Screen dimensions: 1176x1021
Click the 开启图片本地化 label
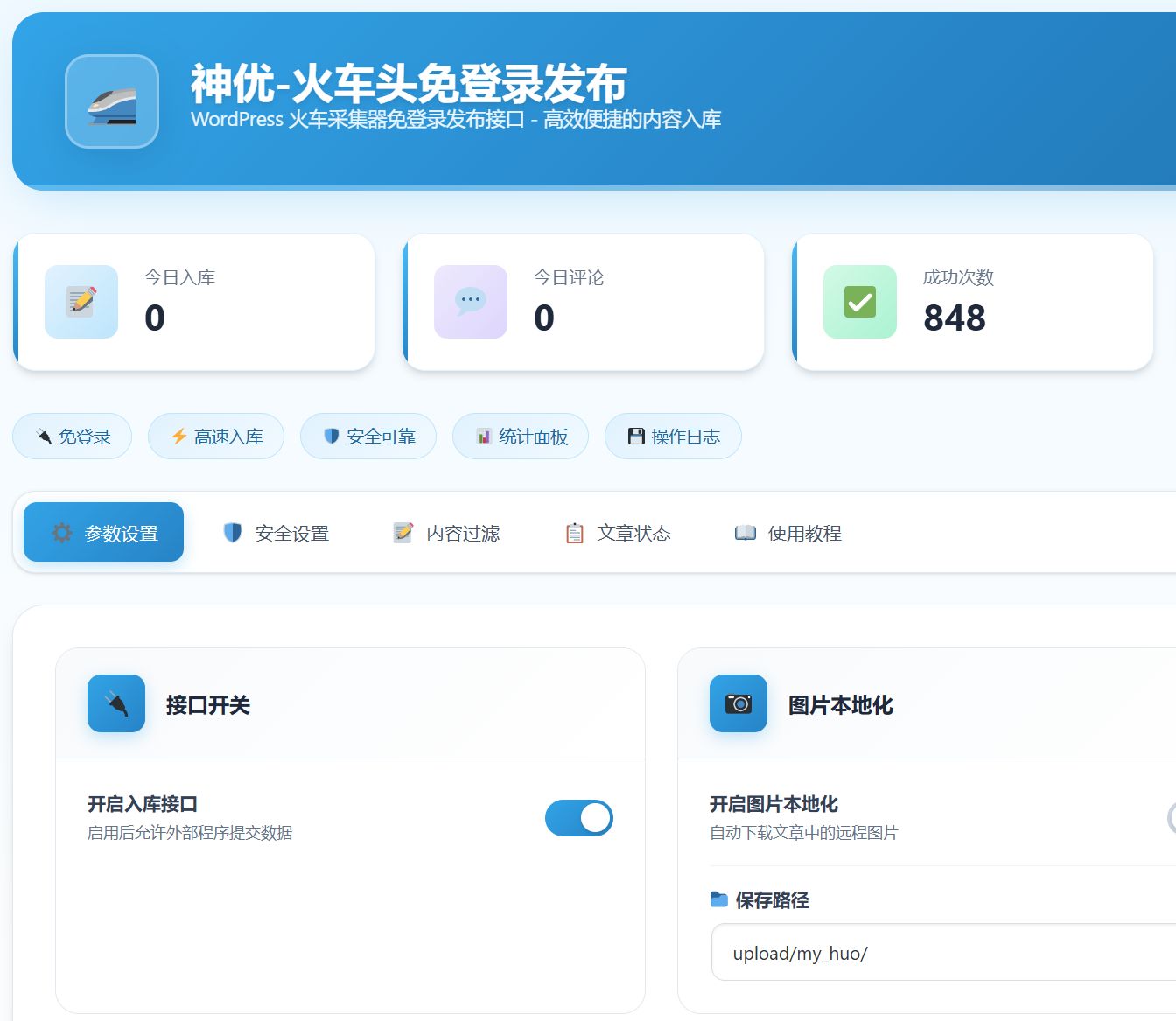tap(773, 804)
